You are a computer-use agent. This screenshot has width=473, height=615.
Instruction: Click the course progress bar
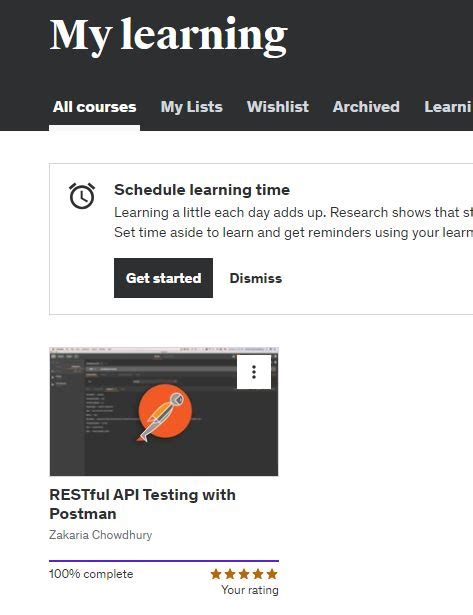(x=164, y=561)
